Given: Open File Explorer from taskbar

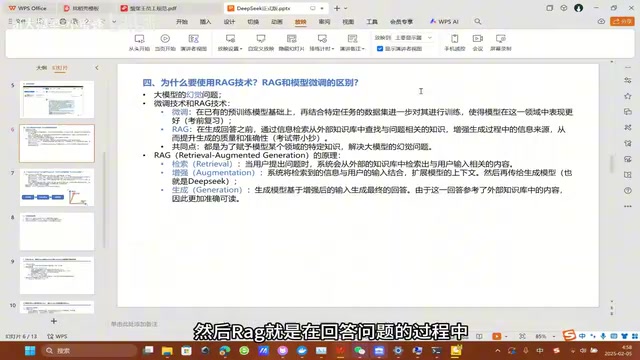Looking at the screenshot, I should pyautogui.click(x=167, y=351).
